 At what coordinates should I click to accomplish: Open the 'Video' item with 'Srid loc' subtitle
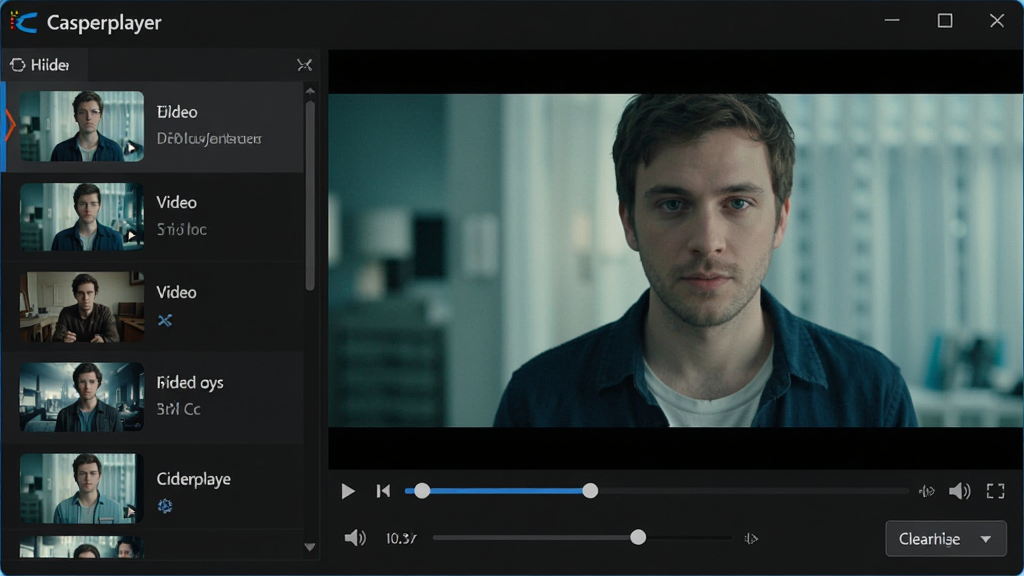click(x=154, y=217)
